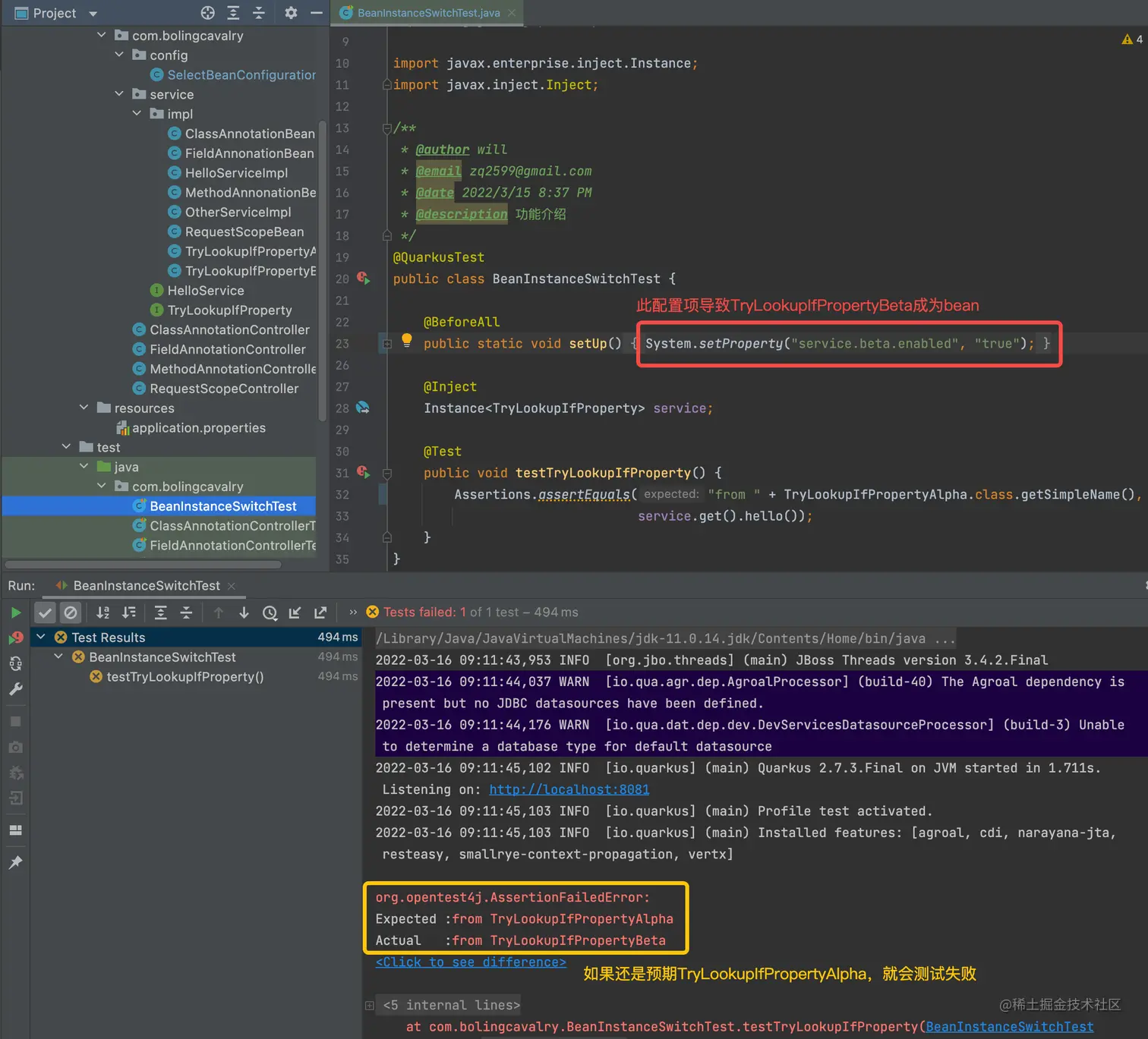Collapse the resources folder

[84, 408]
